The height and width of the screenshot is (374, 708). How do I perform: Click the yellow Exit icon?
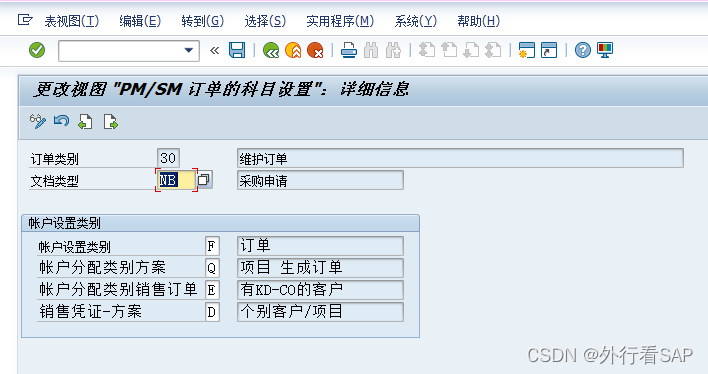tap(293, 50)
